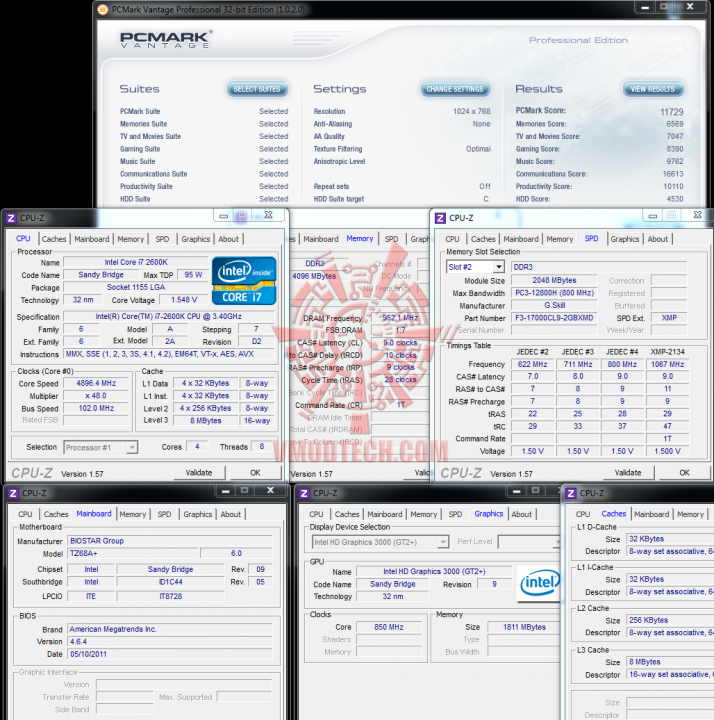Open SPD tab in the Mainboard window

coord(164,514)
